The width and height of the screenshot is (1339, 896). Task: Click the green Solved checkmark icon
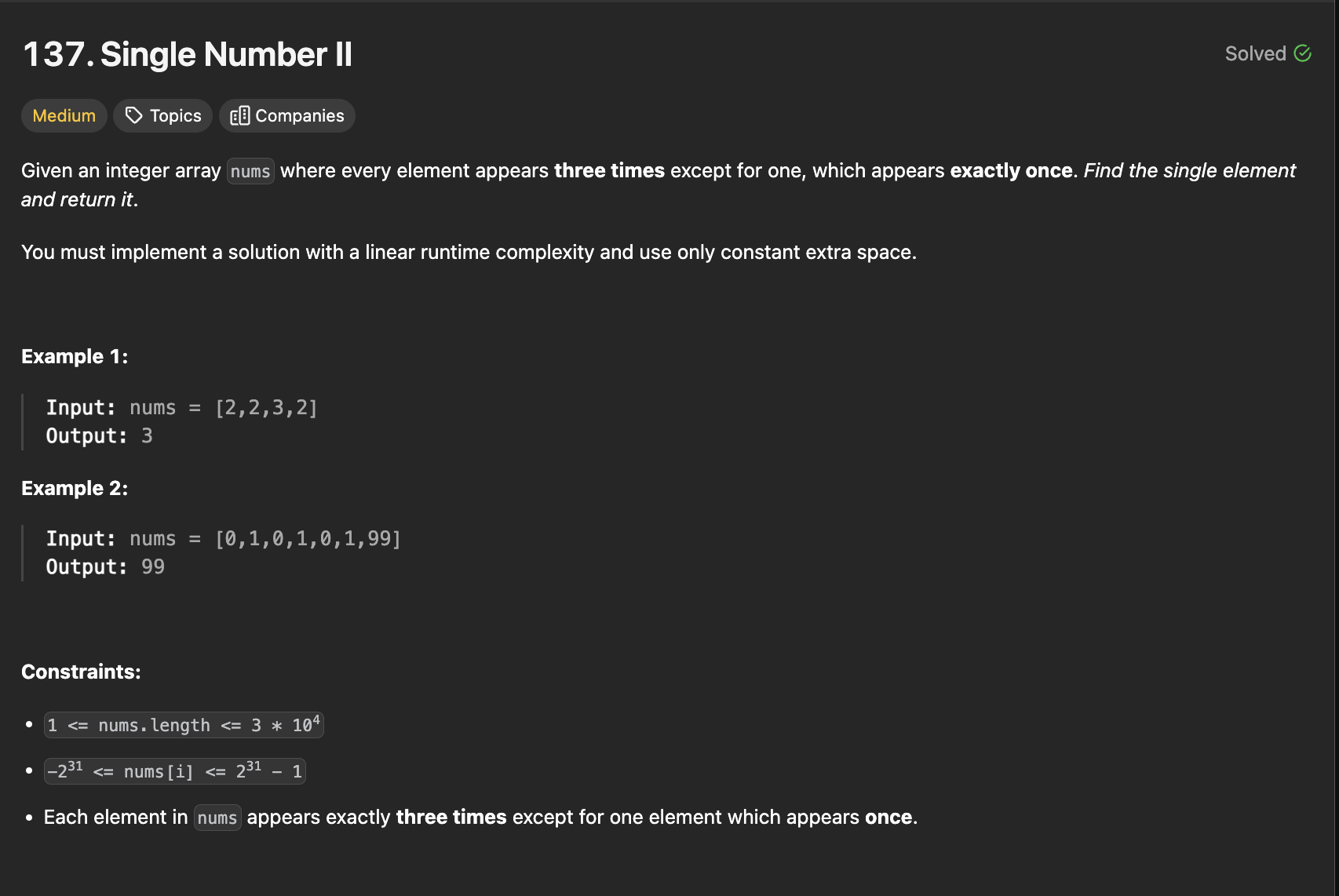coord(1303,53)
